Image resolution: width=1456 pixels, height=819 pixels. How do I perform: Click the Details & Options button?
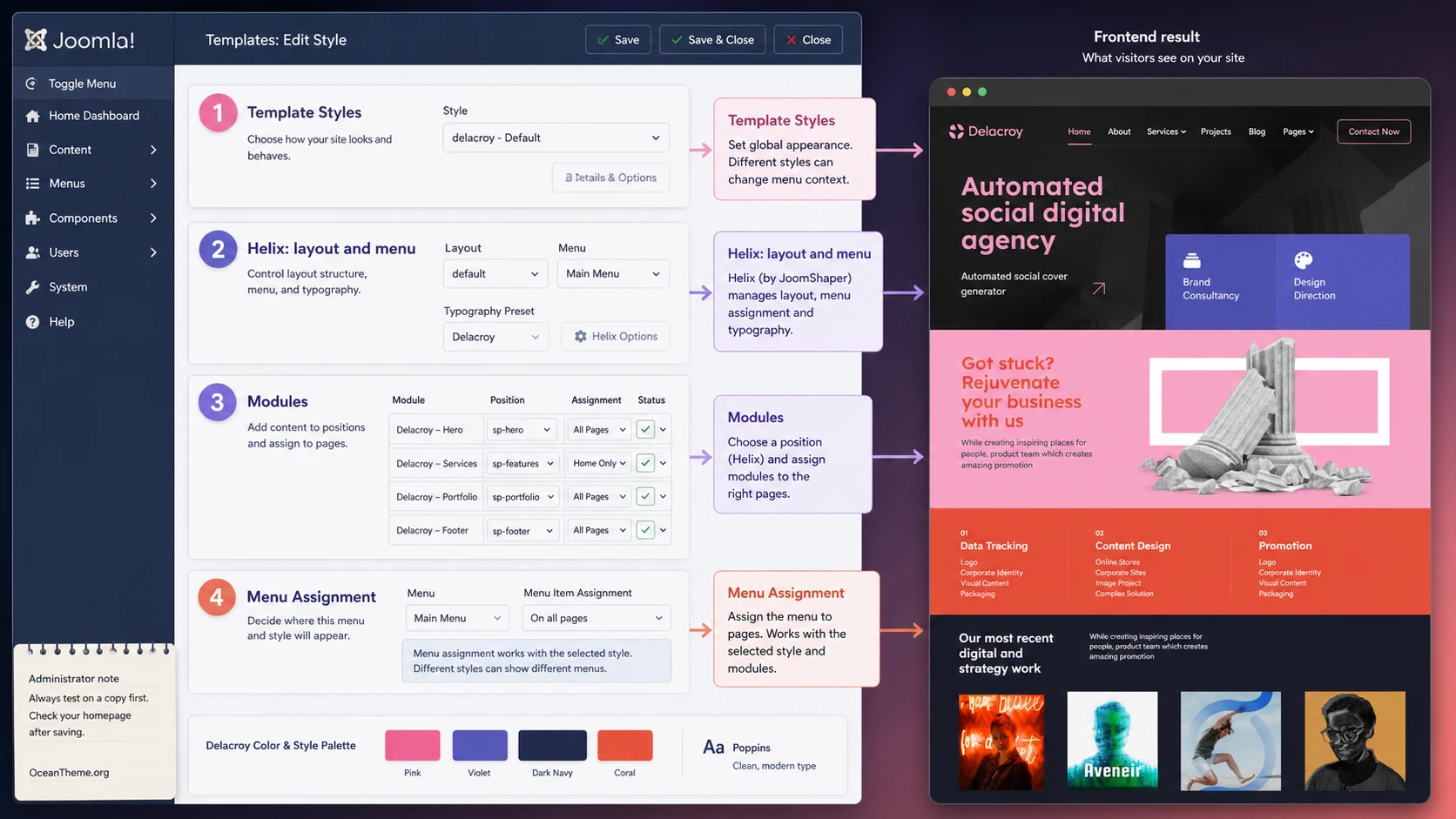[610, 178]
